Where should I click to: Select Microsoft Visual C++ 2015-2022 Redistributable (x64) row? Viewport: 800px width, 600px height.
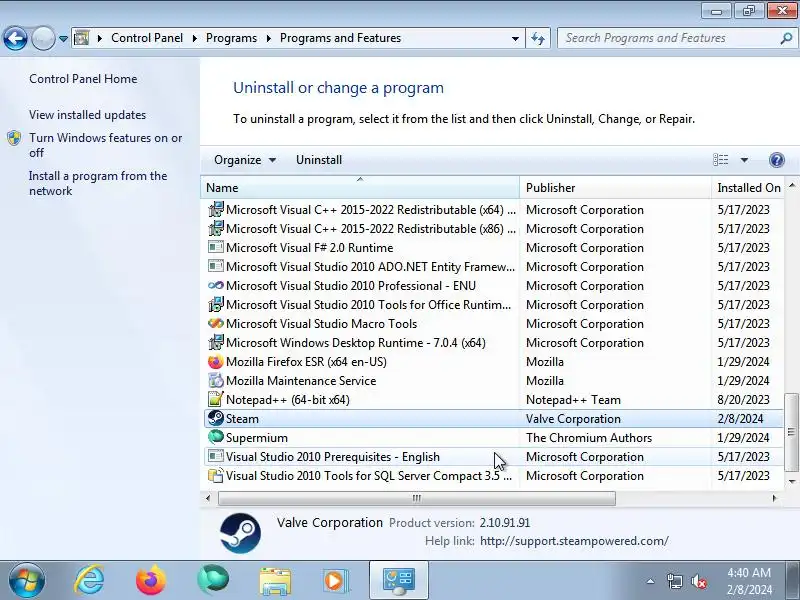coord(493,210)
